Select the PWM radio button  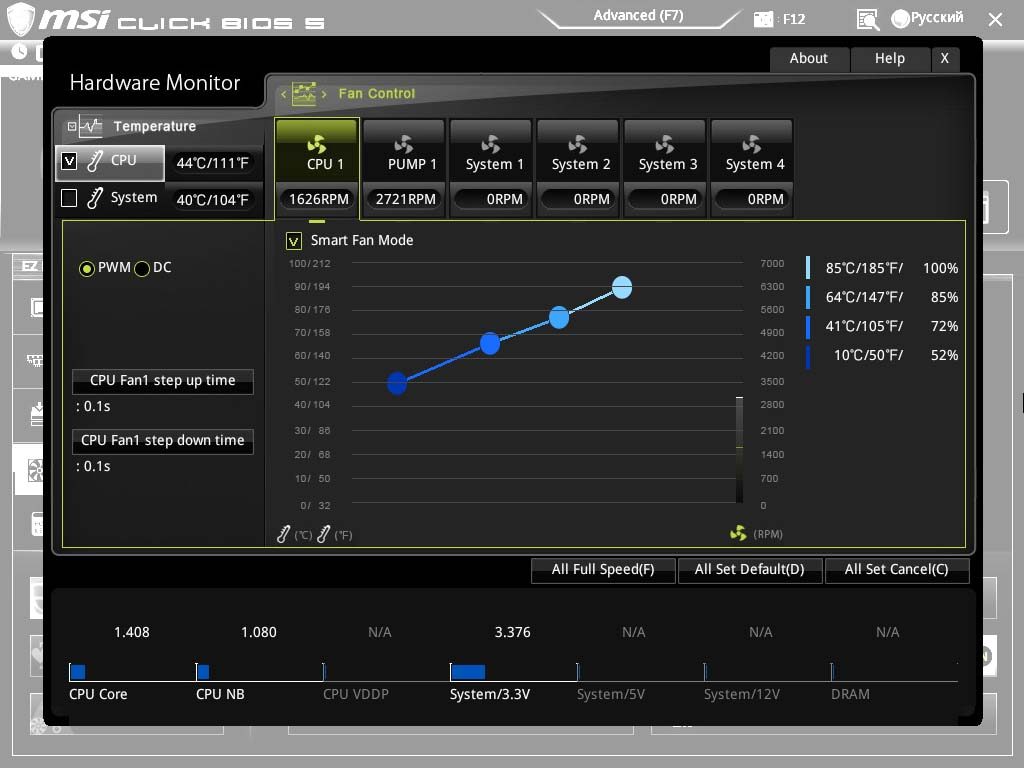pyautogui.click(x=87, y=268)
